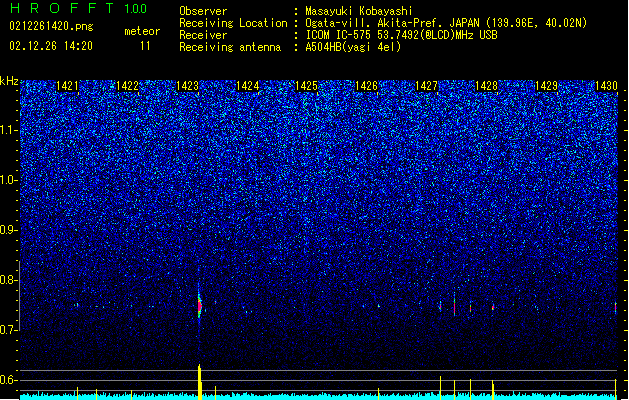629x400 pixels.
Task: Click the timestamp 02.12.26 14:20
Action: (x=51, y=46)
